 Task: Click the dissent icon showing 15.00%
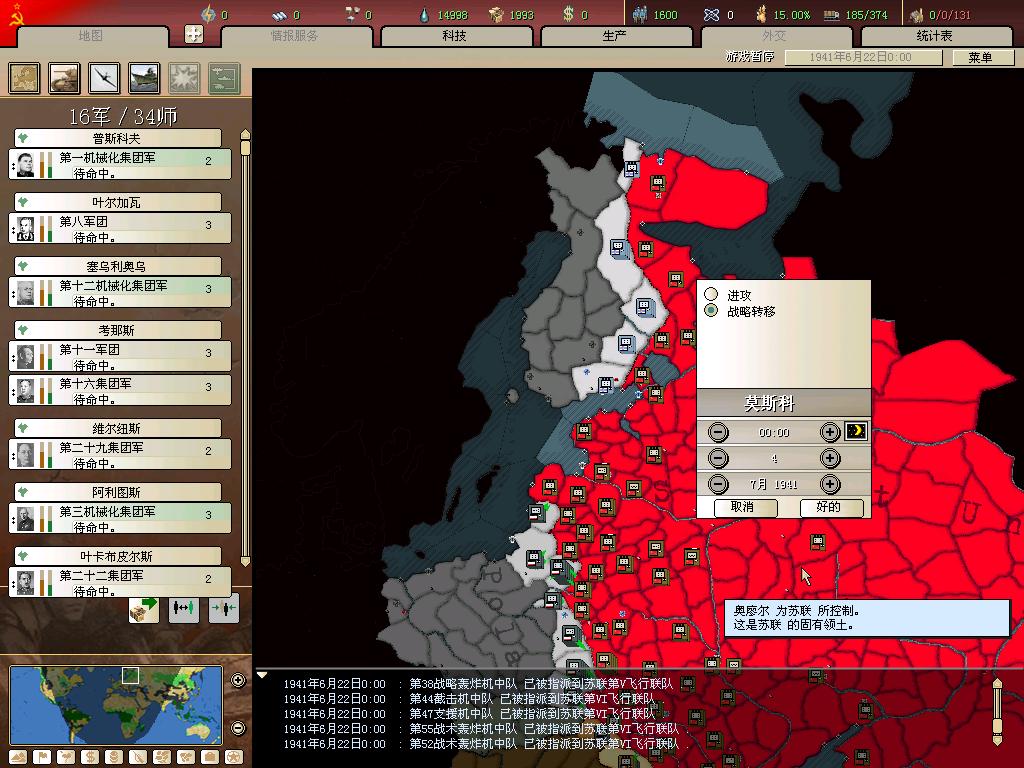click(761, 14)
